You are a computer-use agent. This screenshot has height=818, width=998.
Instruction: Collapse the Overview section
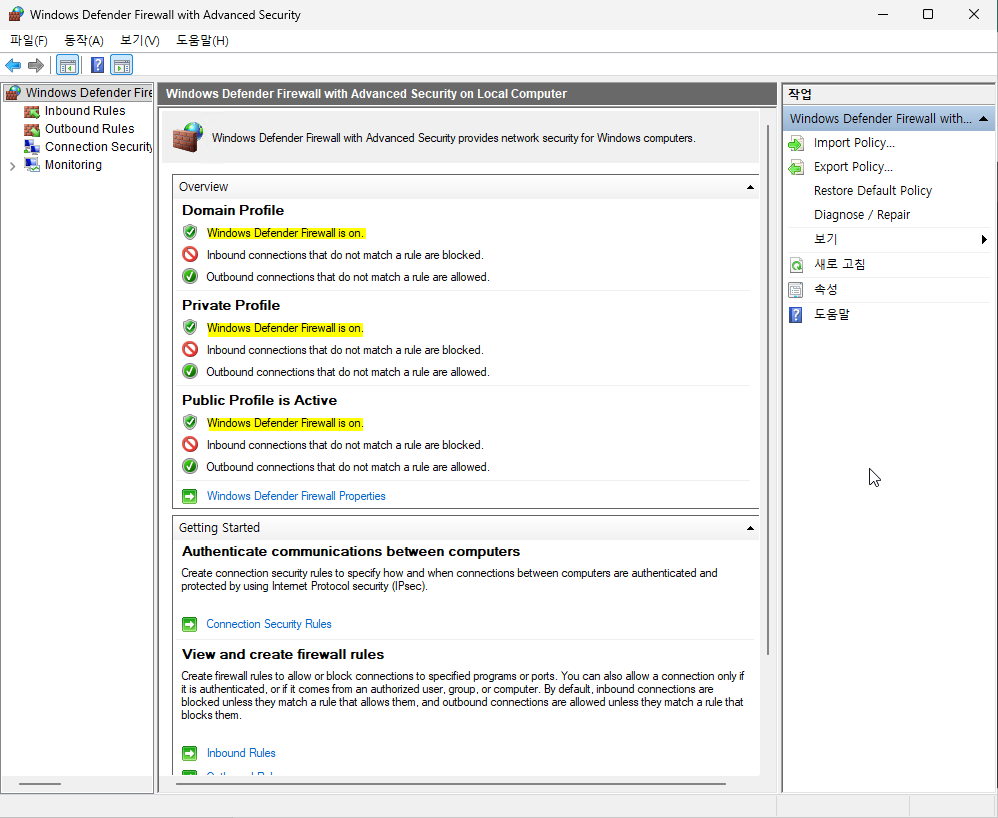[750, 187]
